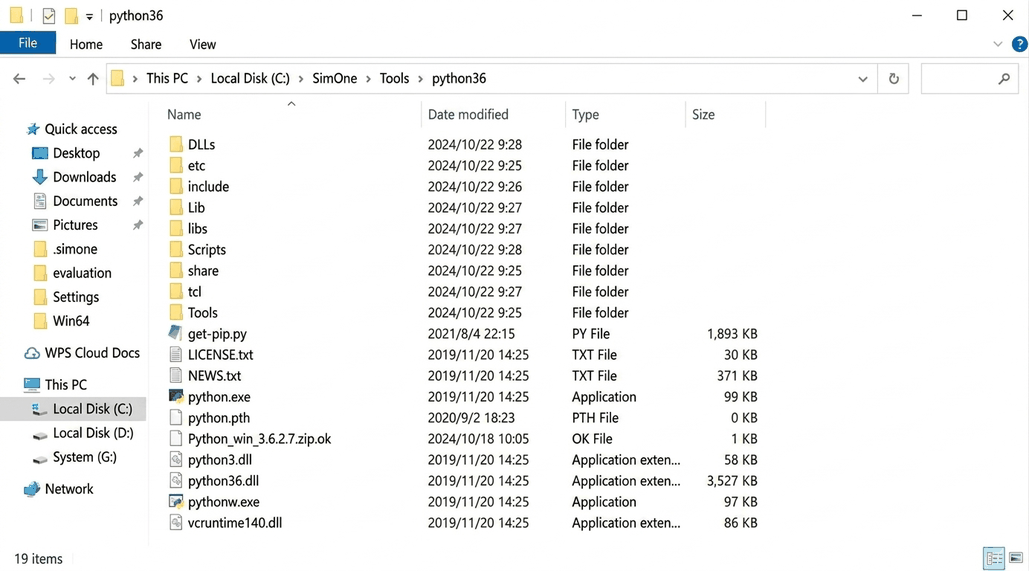The image size is (1029, 571).
Task: Click the WPS Cloud Docs cloud icon
Action: 32,353
